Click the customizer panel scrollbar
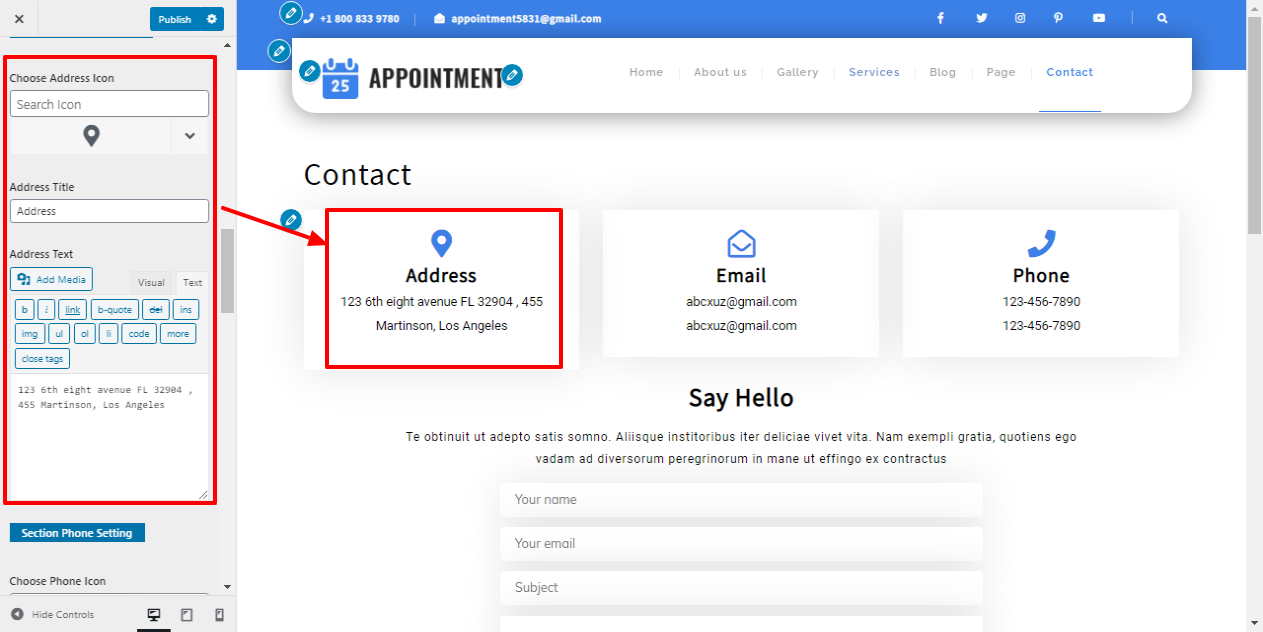This screenshot has width=1263, height=632. point(227,270)
